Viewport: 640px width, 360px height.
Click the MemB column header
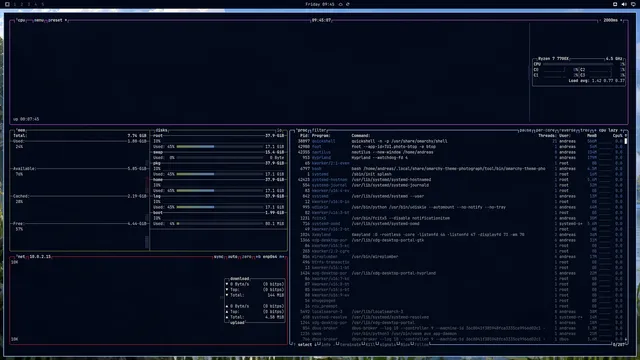592,136
